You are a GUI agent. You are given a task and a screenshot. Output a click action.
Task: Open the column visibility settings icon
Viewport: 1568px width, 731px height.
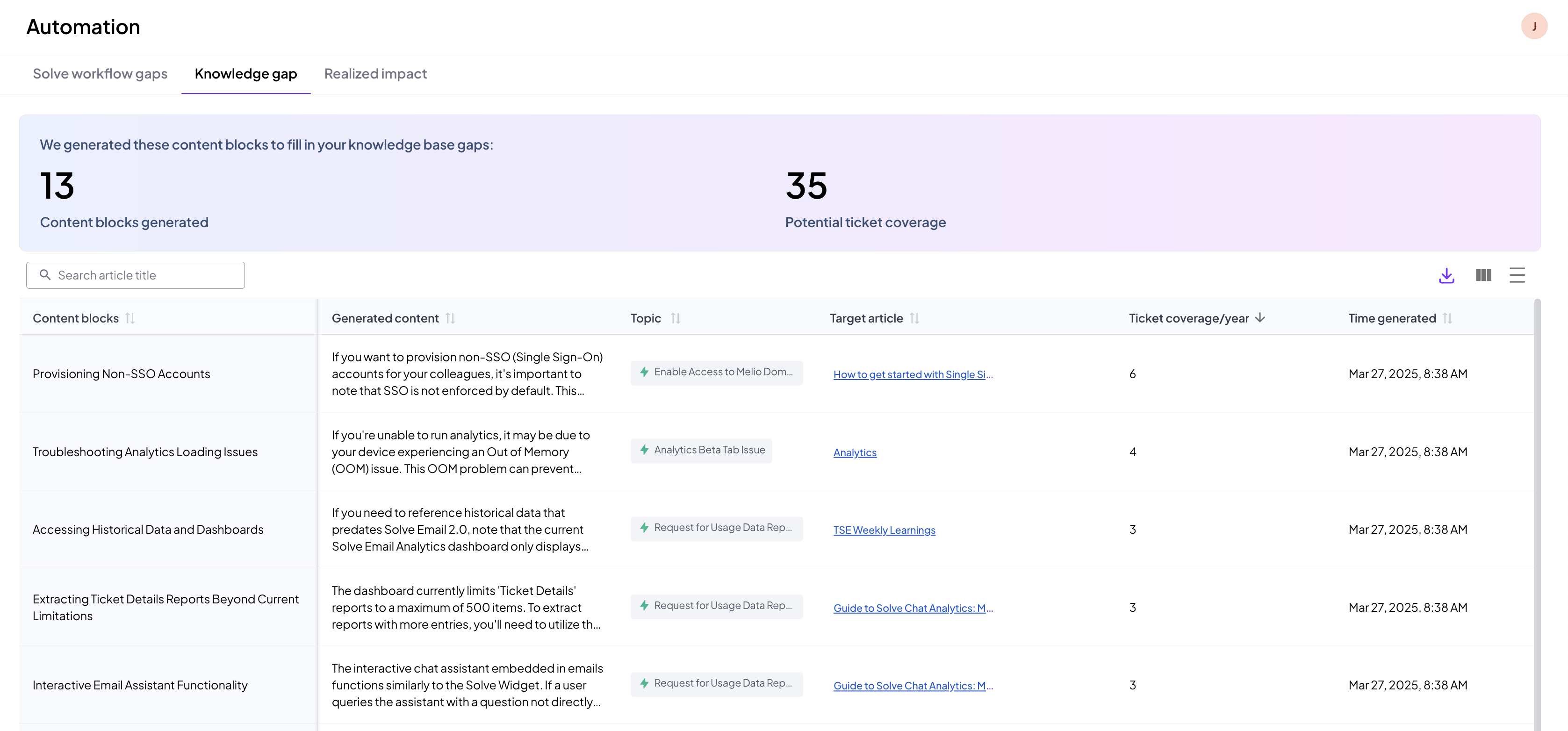coord(1483,275)
